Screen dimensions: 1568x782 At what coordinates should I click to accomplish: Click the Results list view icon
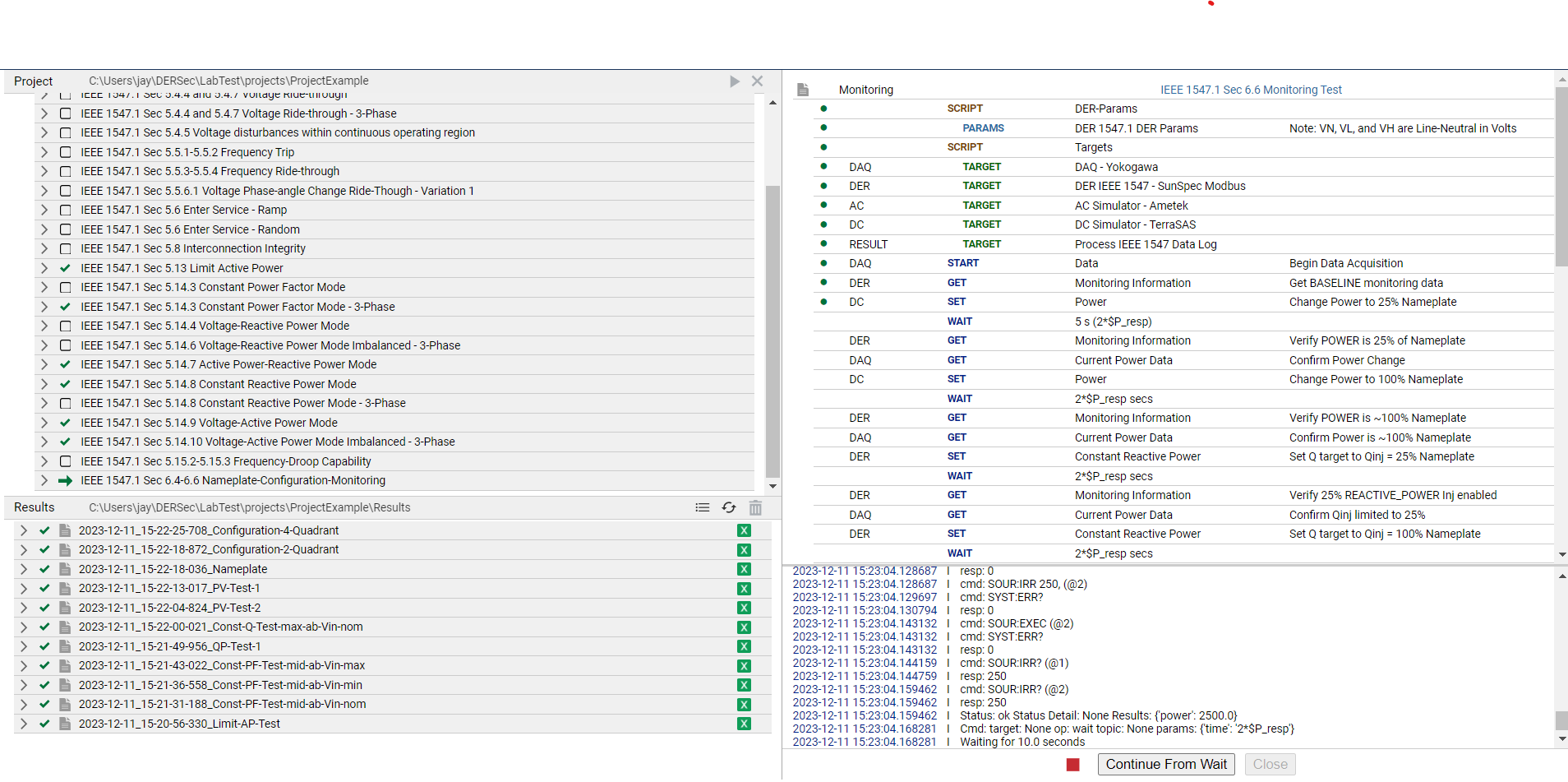pyautogui.click(x=702, y=508)
